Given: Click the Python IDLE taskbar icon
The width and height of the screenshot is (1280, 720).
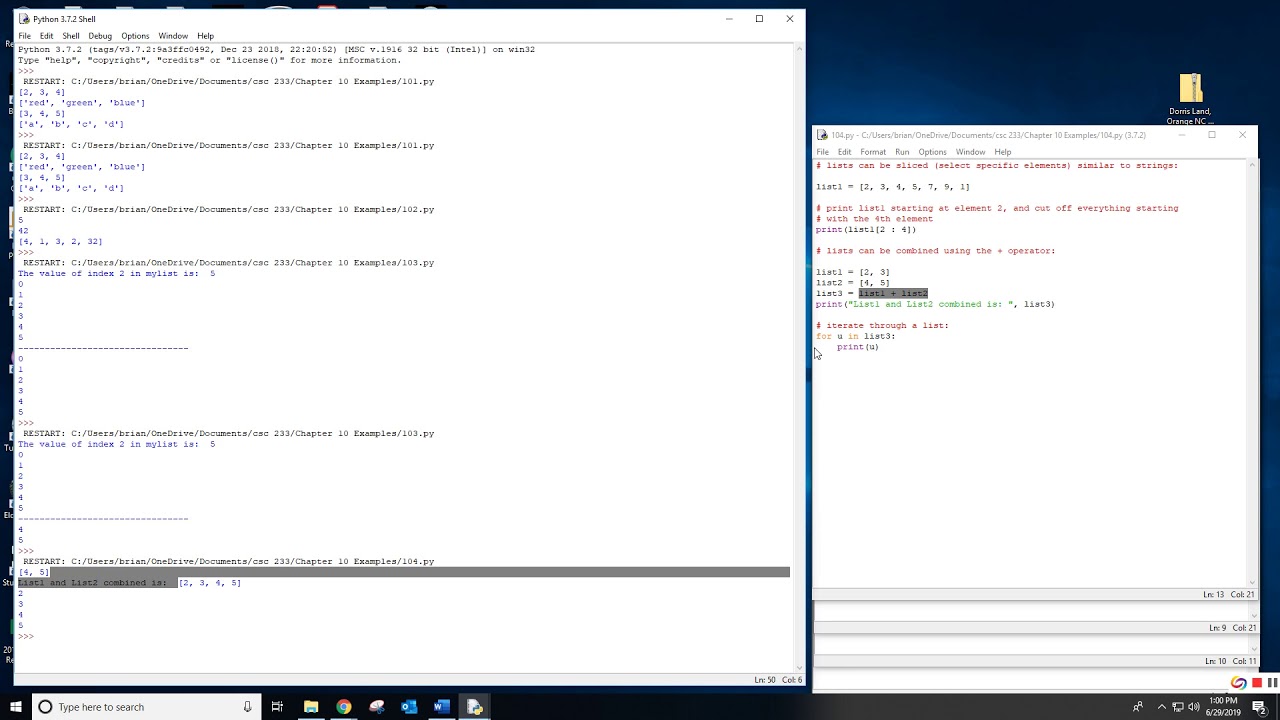Looking at the screenshot, I should pos(475,707).
